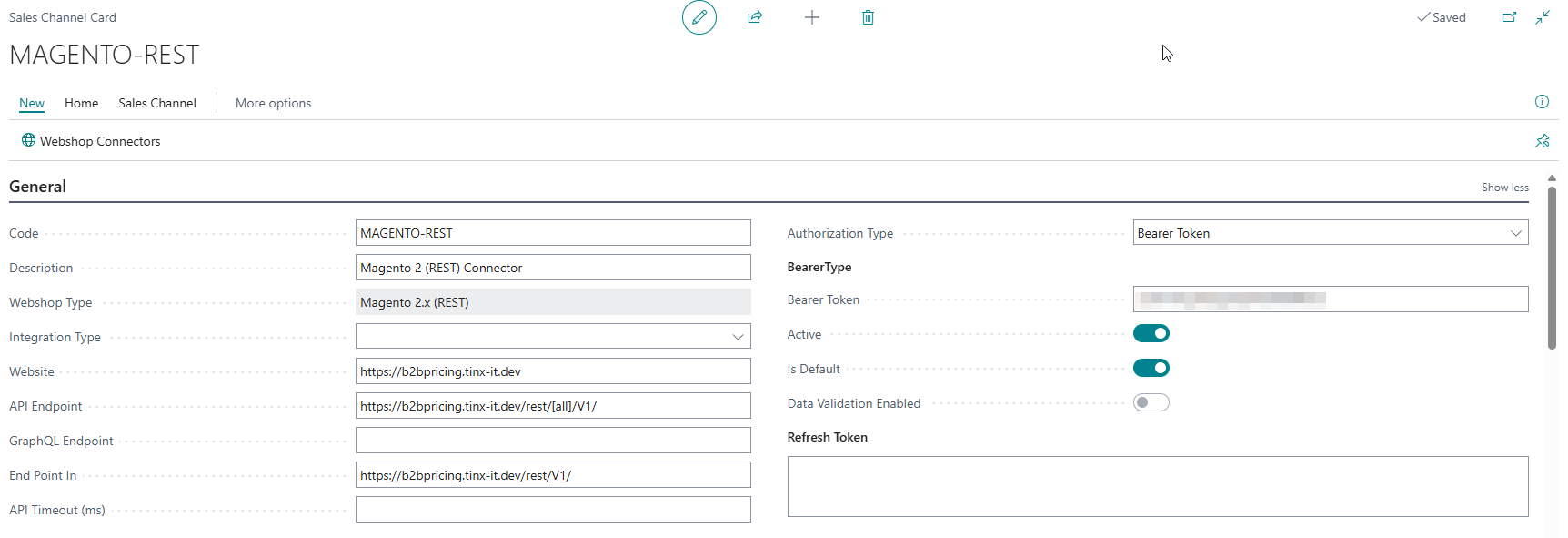This screenshot has height=538, width=1568.
Task: Click the pin action bar icon
Action: point(1542,141)
